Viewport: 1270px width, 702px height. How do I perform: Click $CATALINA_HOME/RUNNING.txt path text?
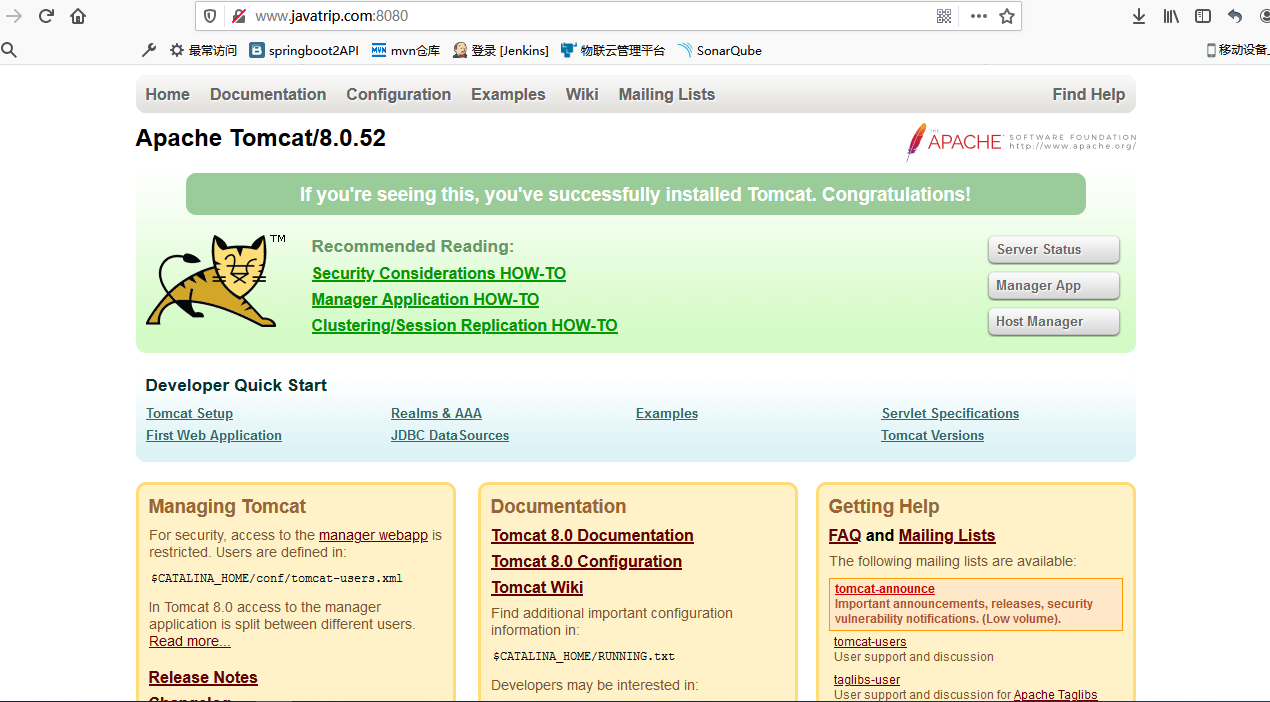pyautogui.click(x=584, y=657)
